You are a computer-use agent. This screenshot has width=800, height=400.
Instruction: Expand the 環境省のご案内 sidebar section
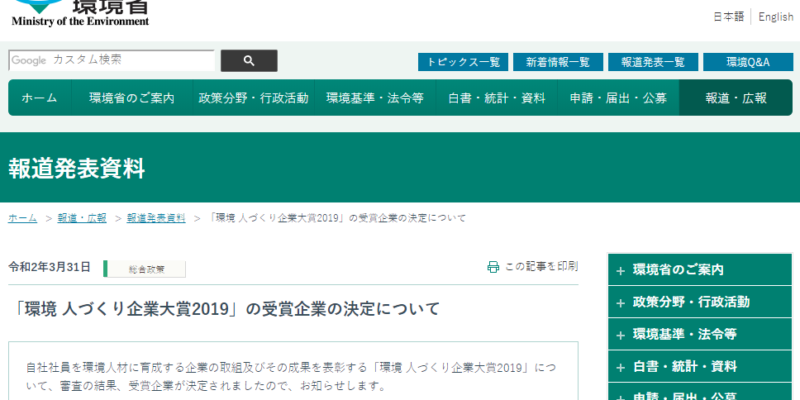(699, 269)
